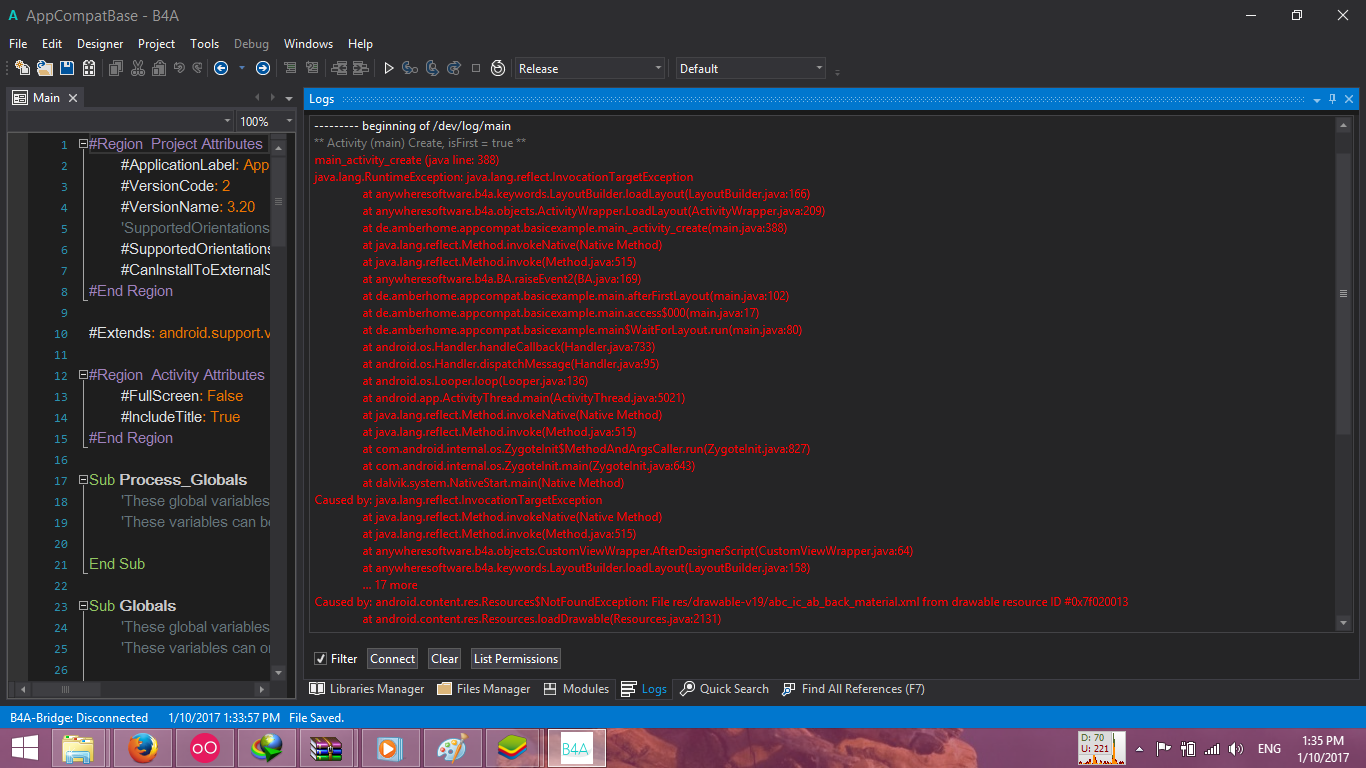Click the List Permissions button

[516, 659]
